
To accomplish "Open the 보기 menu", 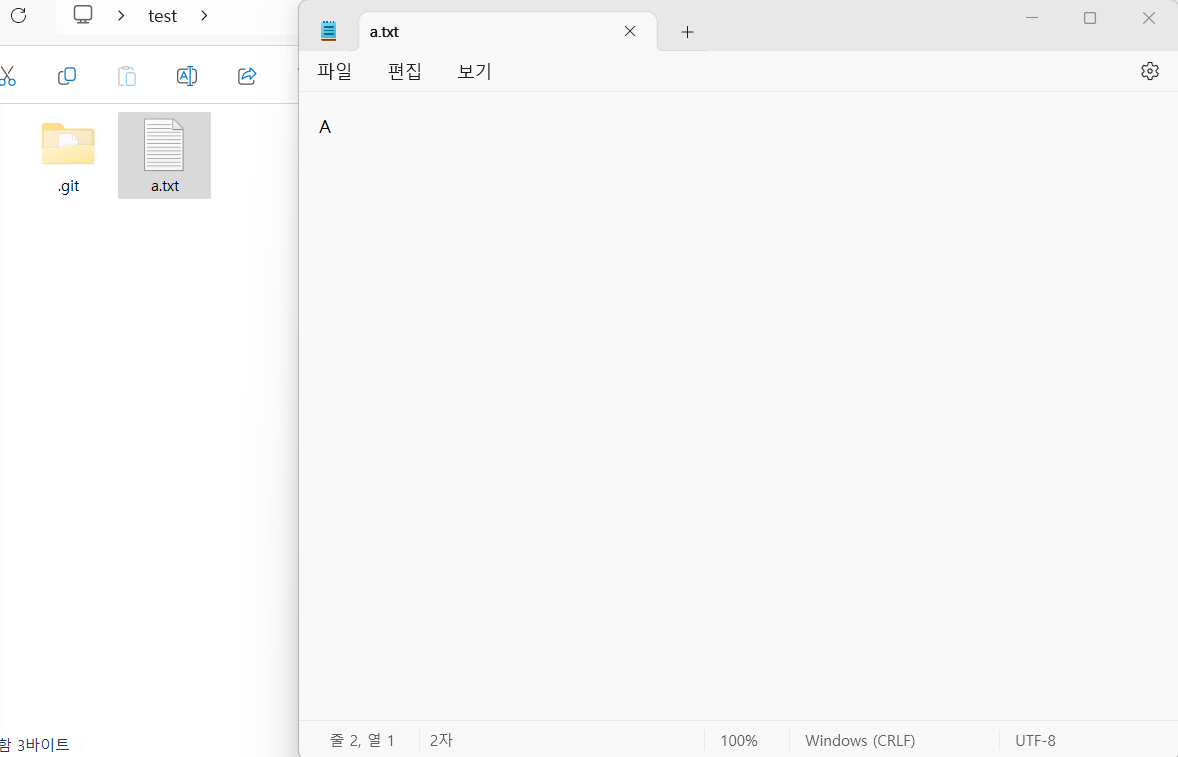I will click(474, 71).
